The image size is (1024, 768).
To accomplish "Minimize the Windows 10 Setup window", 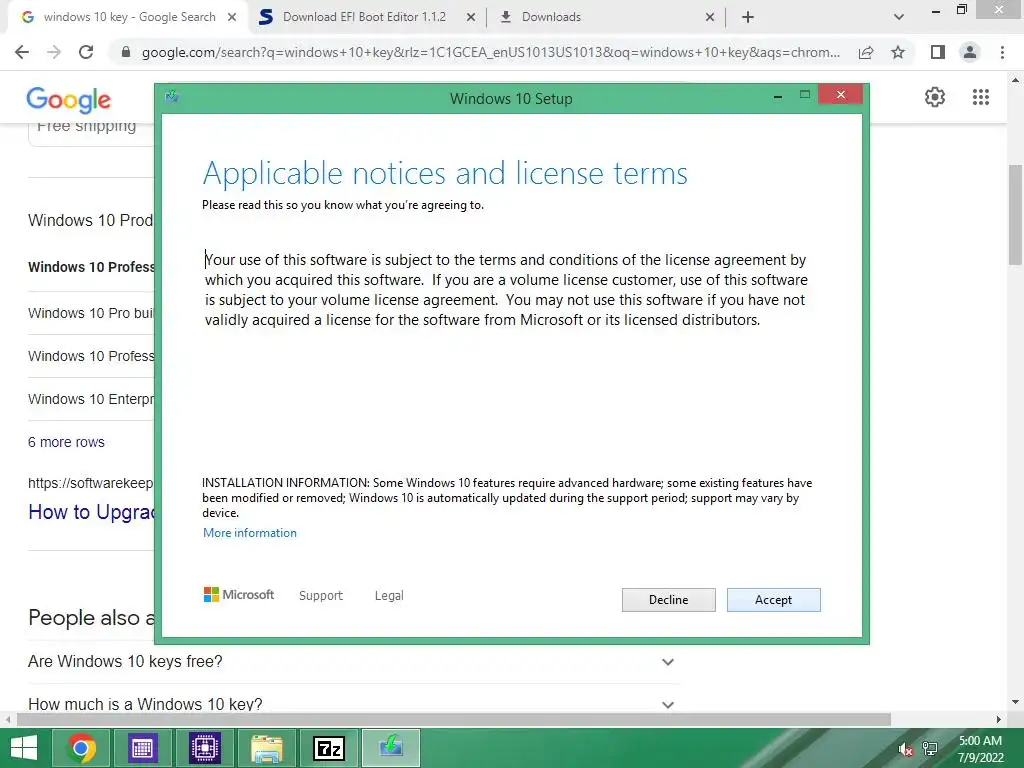I will tap(778, 96).
